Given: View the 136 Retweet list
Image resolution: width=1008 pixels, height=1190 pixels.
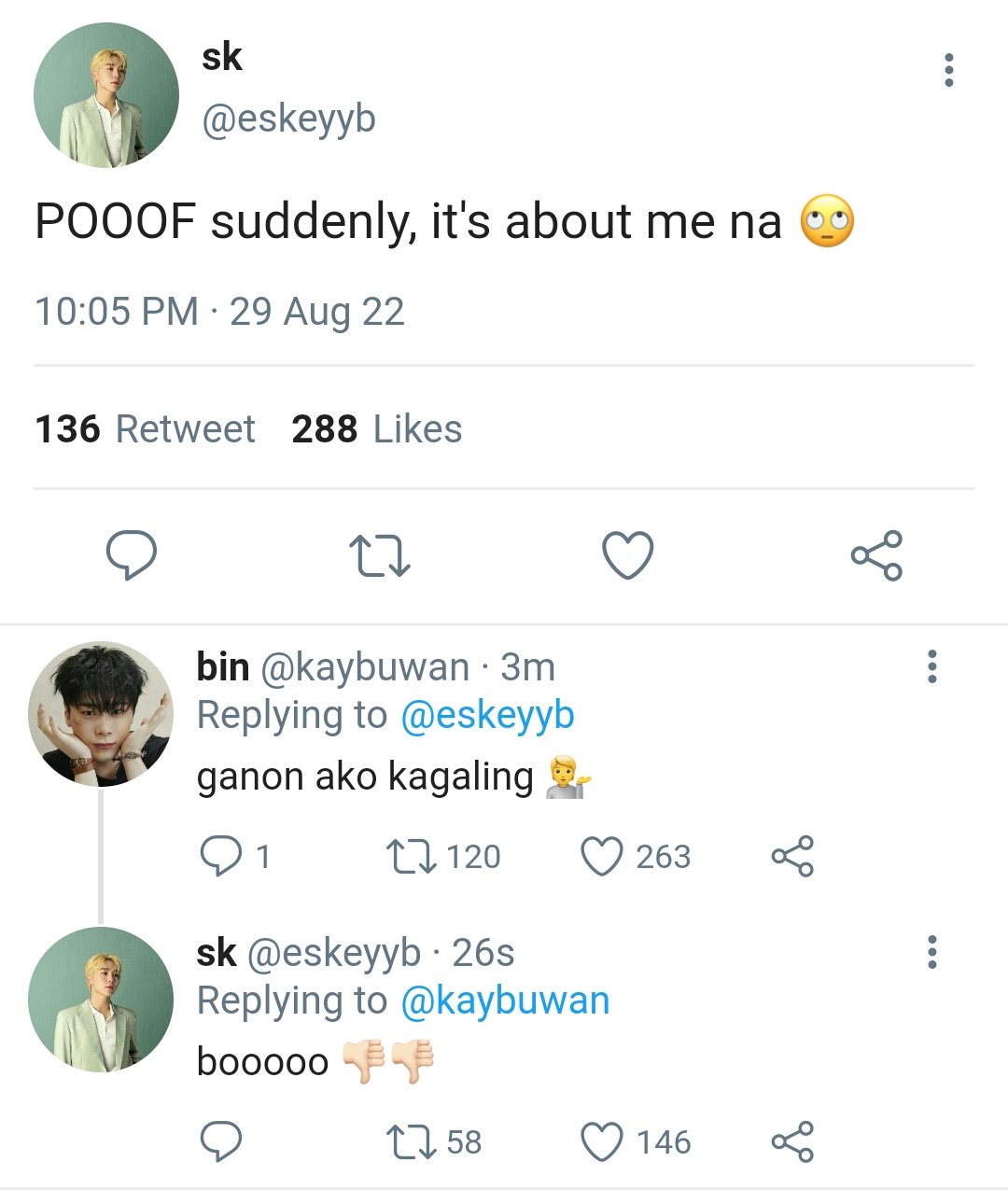Looking at the screenshot, I should pos(145,429).
